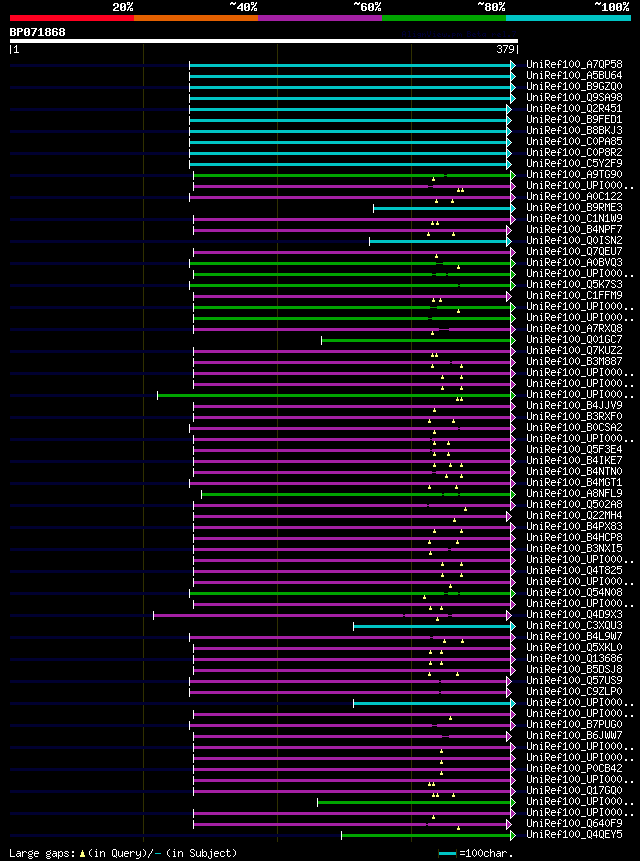Click the UniRef100_P0CB42 label
The image size is (640, 861).
click(x=574, y=768)
